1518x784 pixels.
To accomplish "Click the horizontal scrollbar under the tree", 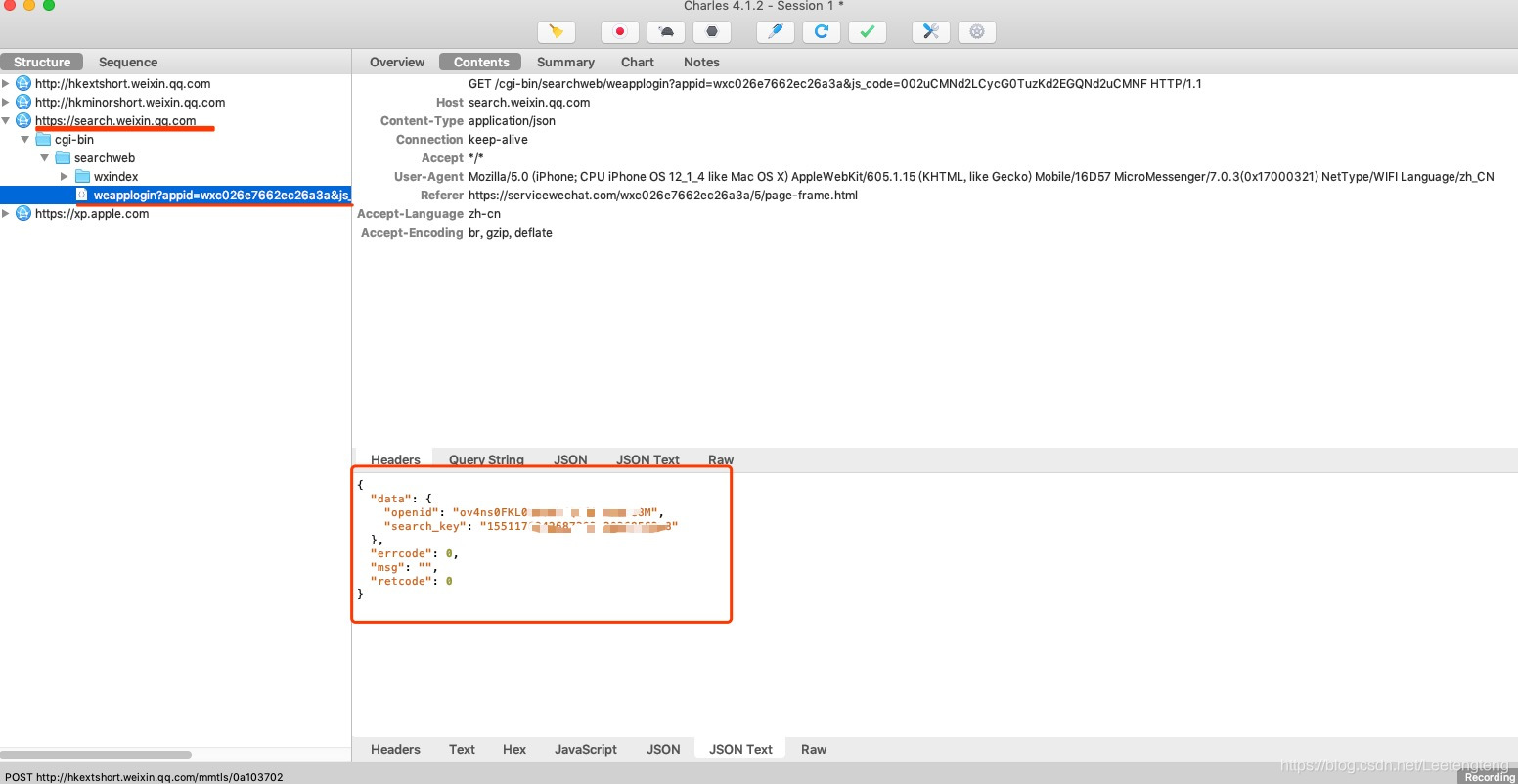I will (x=96, y=755).
